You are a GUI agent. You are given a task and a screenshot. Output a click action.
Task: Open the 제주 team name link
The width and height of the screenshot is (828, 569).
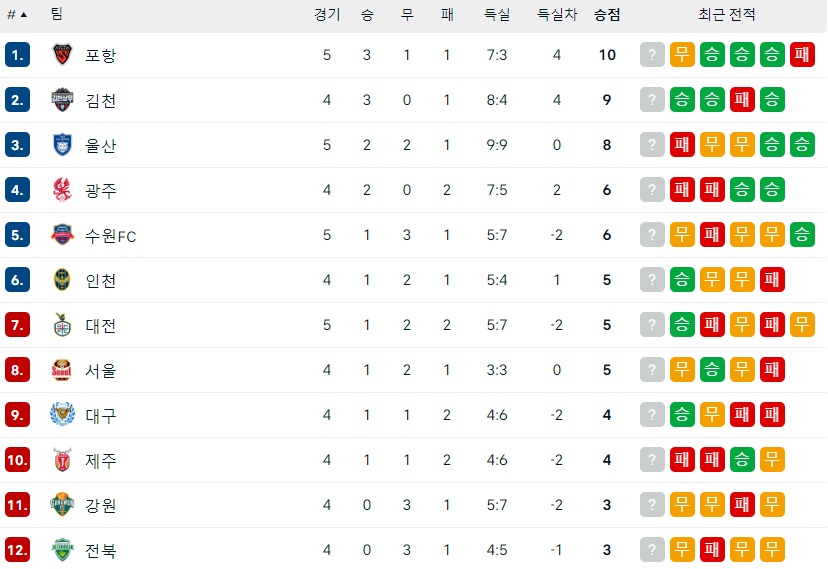(101, 460)
